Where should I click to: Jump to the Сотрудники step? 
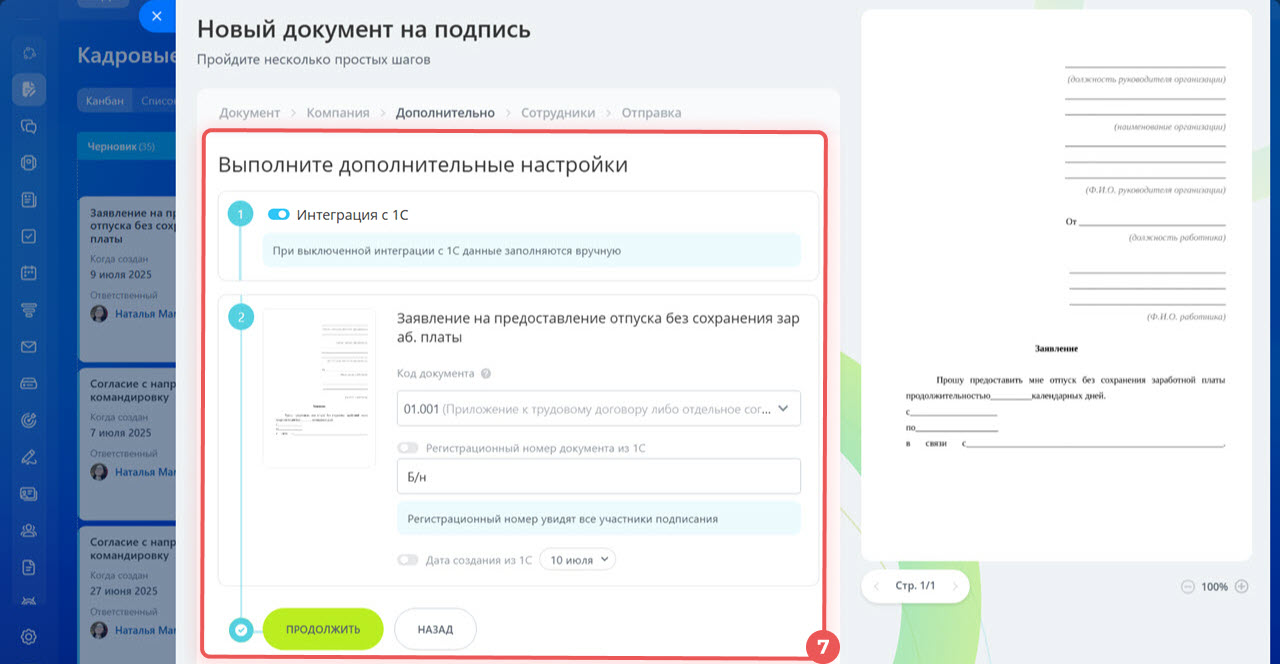point(558,113)
